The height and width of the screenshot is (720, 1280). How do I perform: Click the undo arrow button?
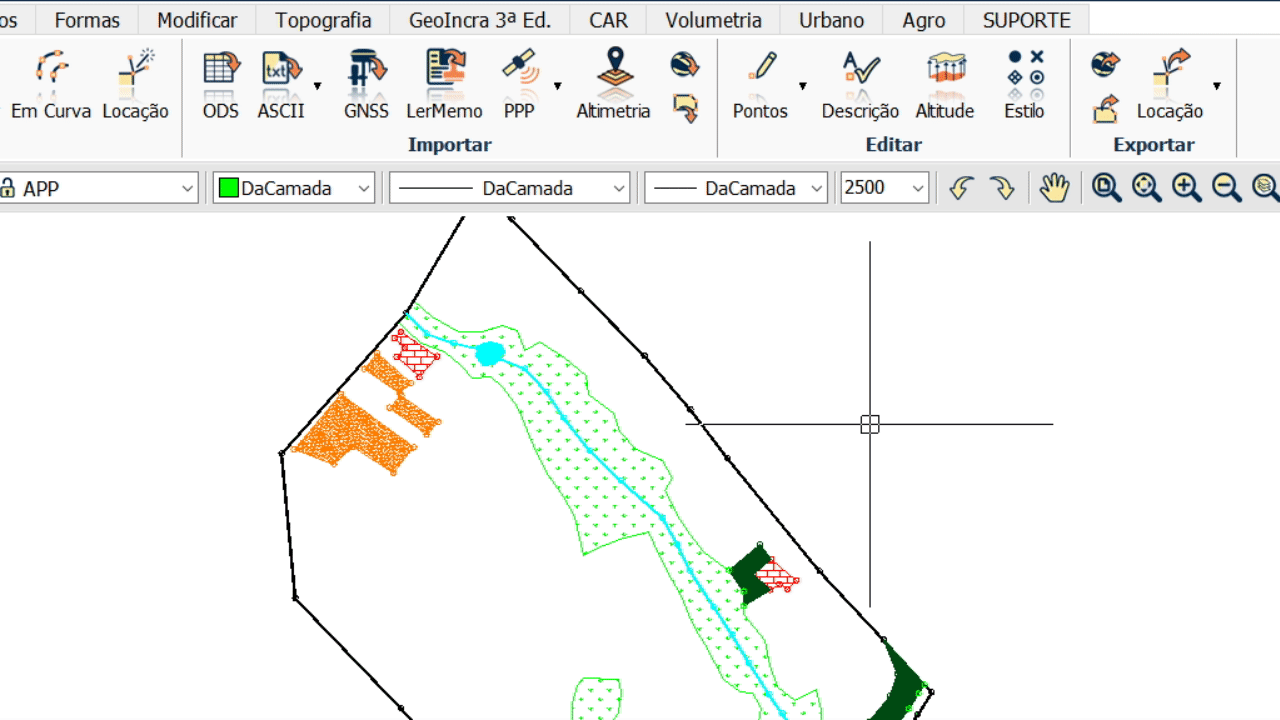(x=961, y=188)
